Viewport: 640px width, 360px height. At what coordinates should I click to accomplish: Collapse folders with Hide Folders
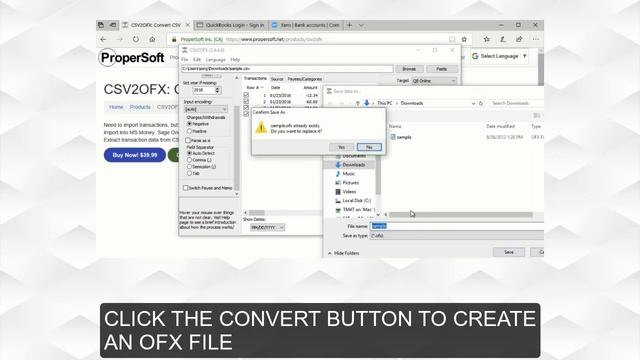(343, 253)
